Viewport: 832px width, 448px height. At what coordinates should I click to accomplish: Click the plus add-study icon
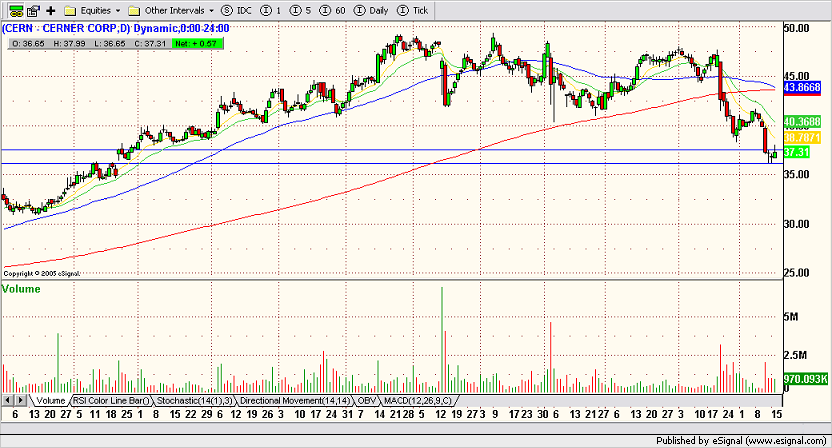point(51,10)
